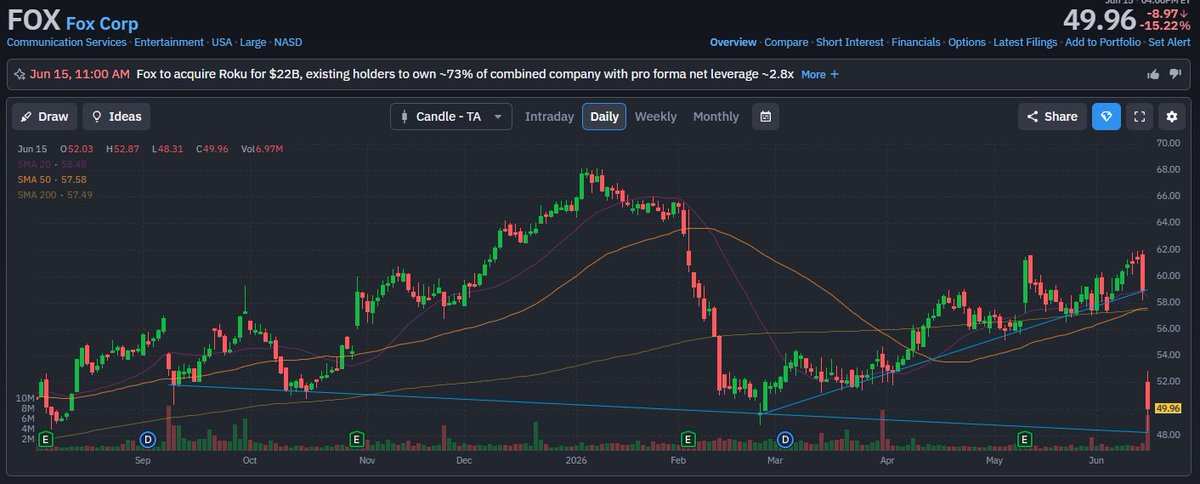This screenshot has width=1200, height=484.
Task: Open the Fox to acquire Roku headline
Action: [465, 74]
